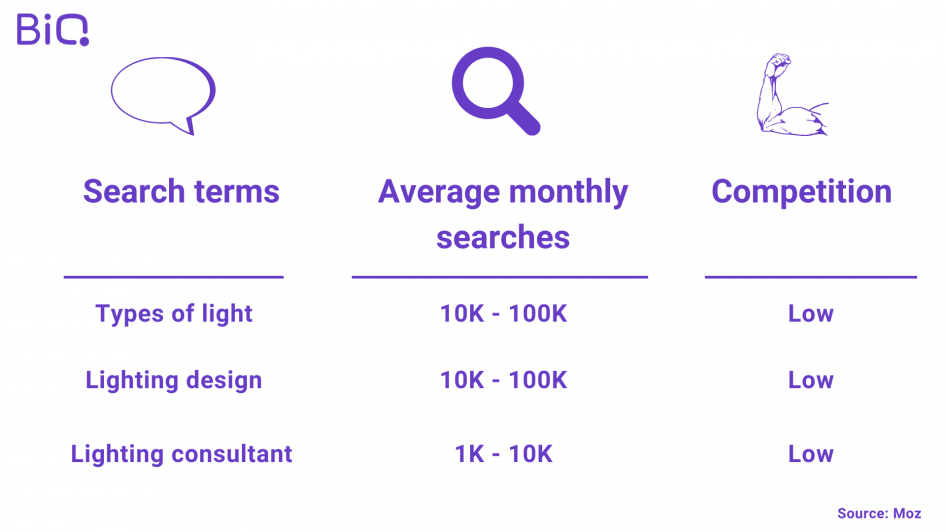Click the Types of light term
Screen dimensions: 946x532
pos(174,314)
